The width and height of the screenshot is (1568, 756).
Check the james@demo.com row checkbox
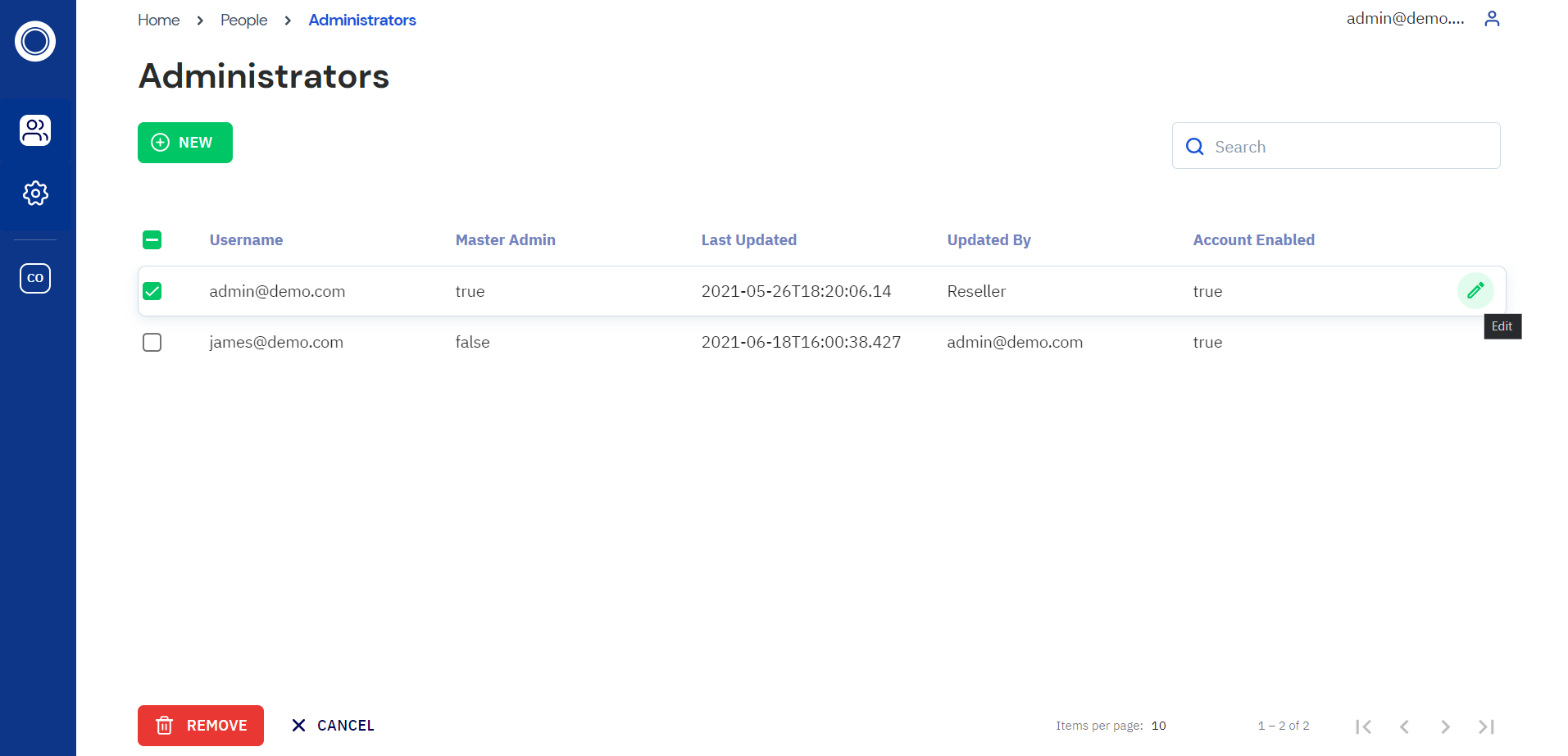click(152, 342)
